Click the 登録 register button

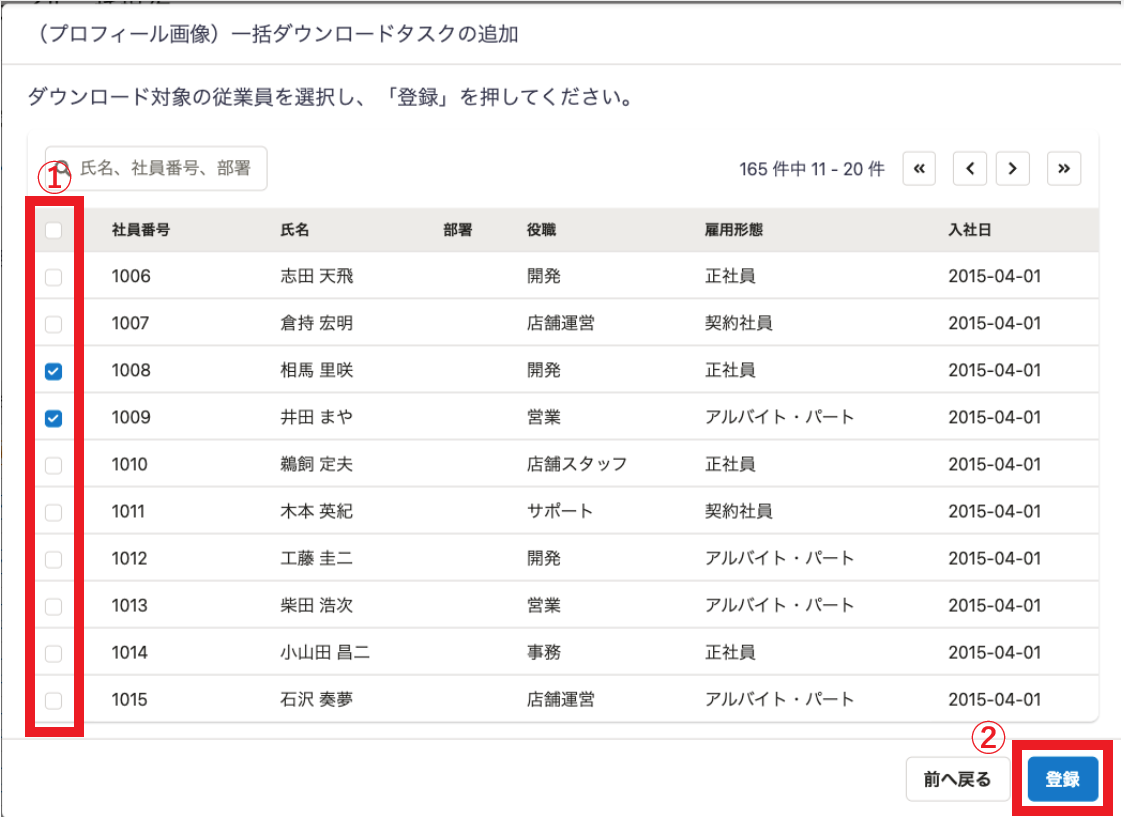[x=1062, y=779]
